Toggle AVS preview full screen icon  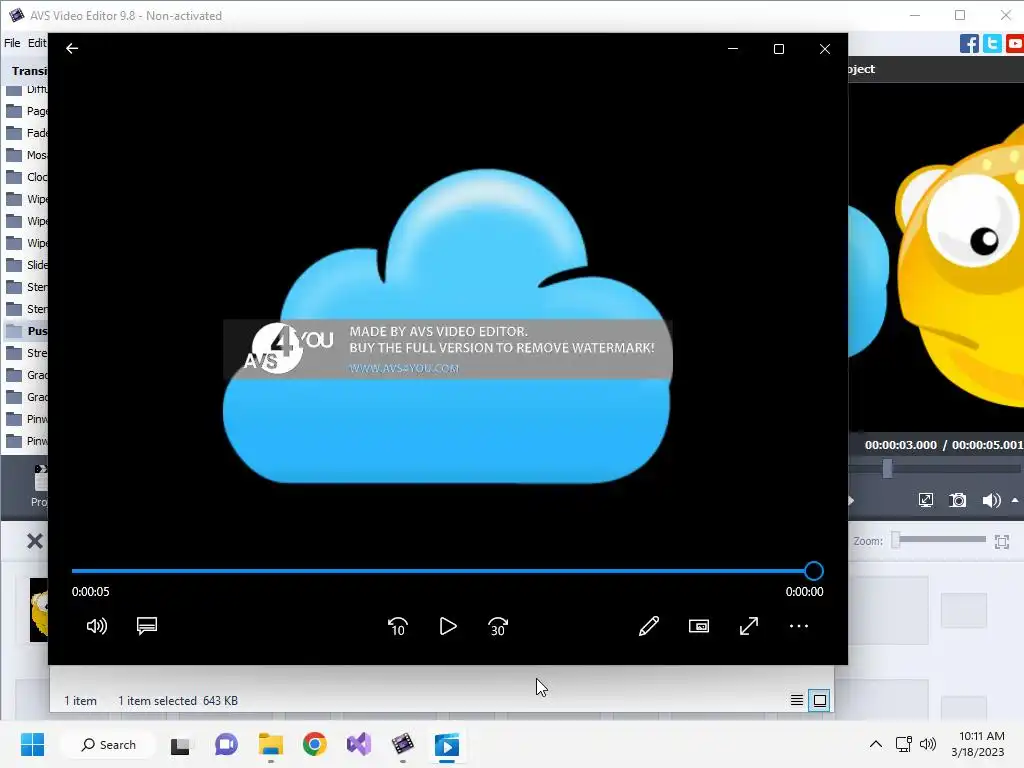click(x=925, y=500)
